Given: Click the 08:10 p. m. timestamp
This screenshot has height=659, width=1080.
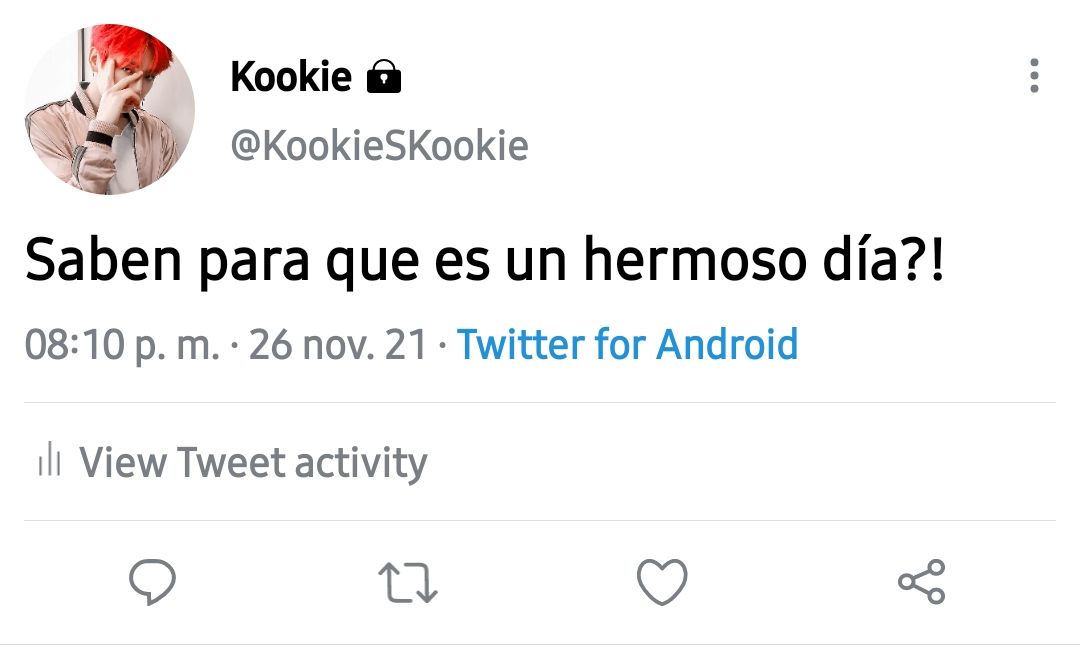Looking at the screenshot, I should 122,344.
